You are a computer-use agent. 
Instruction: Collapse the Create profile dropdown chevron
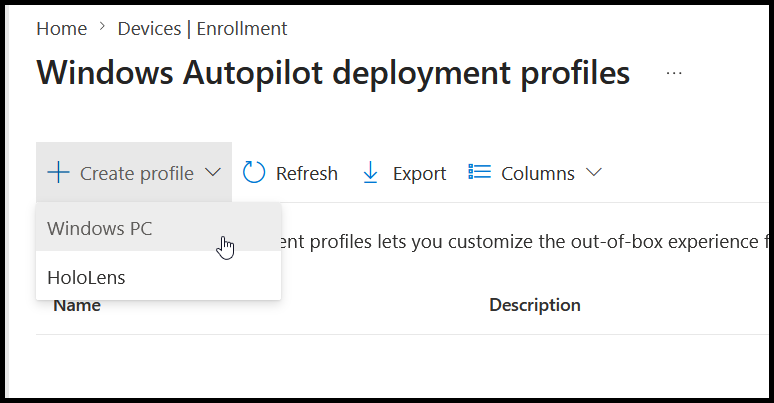[213, 172]
